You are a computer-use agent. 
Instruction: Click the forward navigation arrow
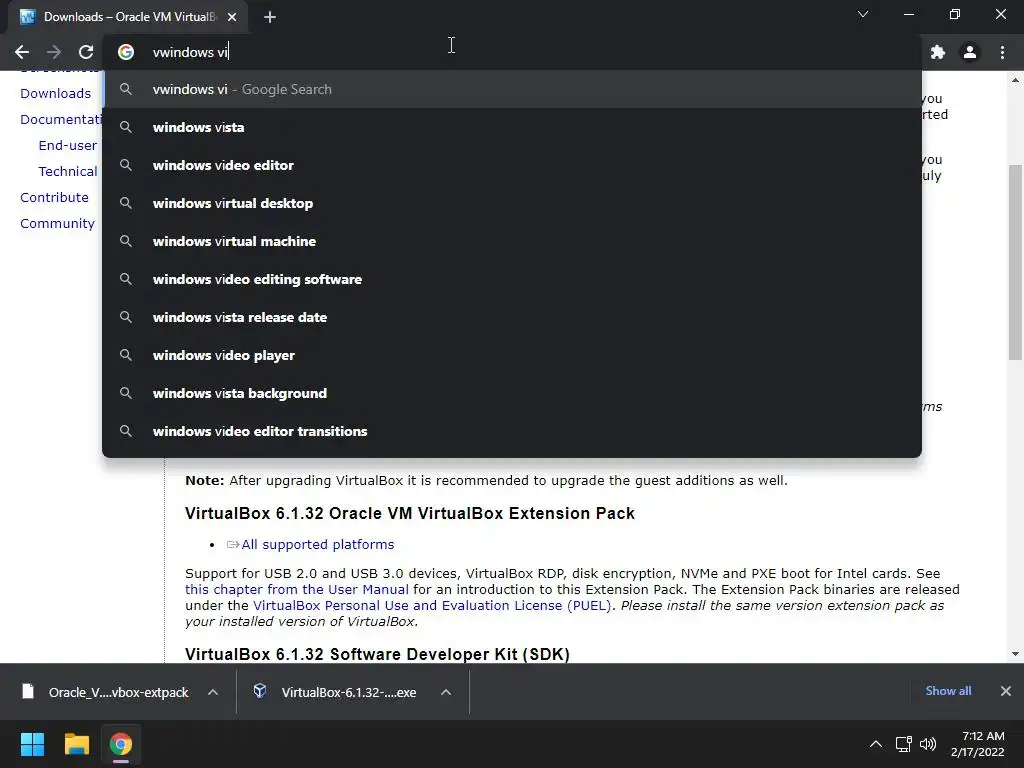coord(54,52)
